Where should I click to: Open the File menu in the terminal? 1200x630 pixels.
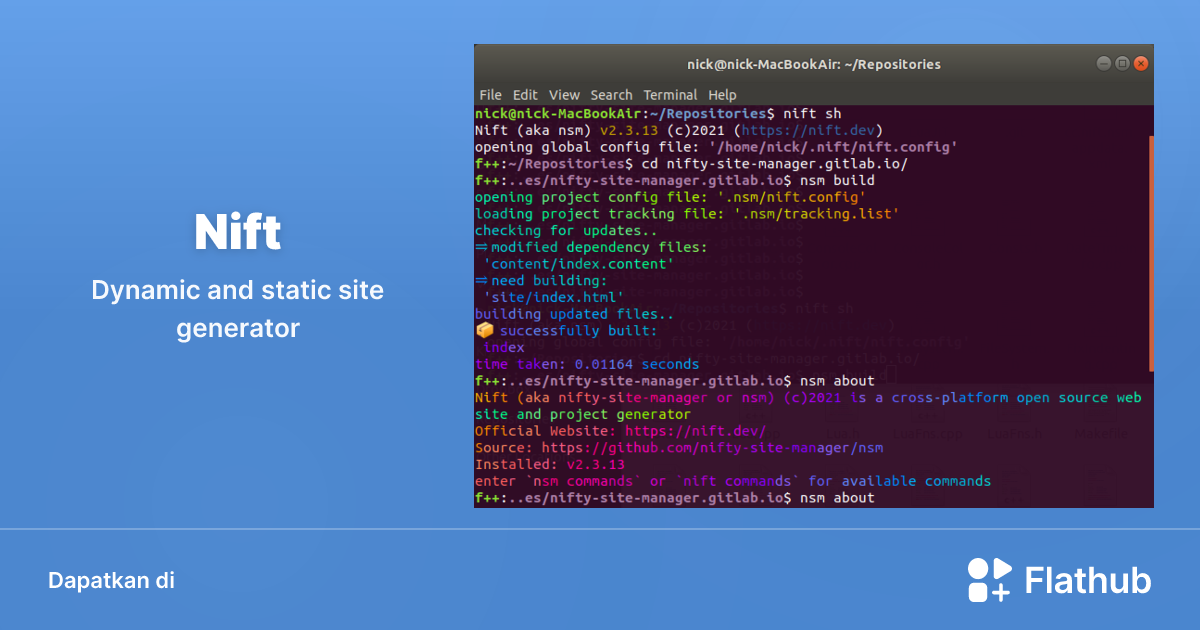(490, 95)
